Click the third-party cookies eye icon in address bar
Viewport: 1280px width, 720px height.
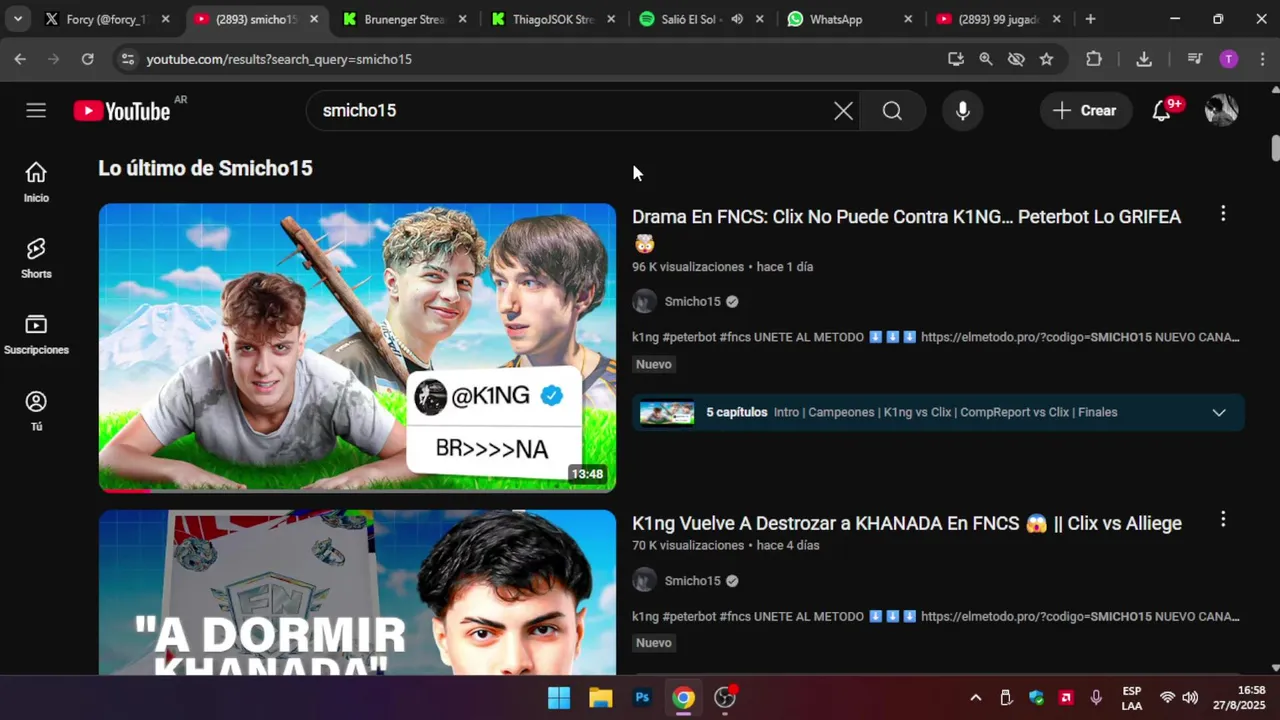click(1016, 59)
